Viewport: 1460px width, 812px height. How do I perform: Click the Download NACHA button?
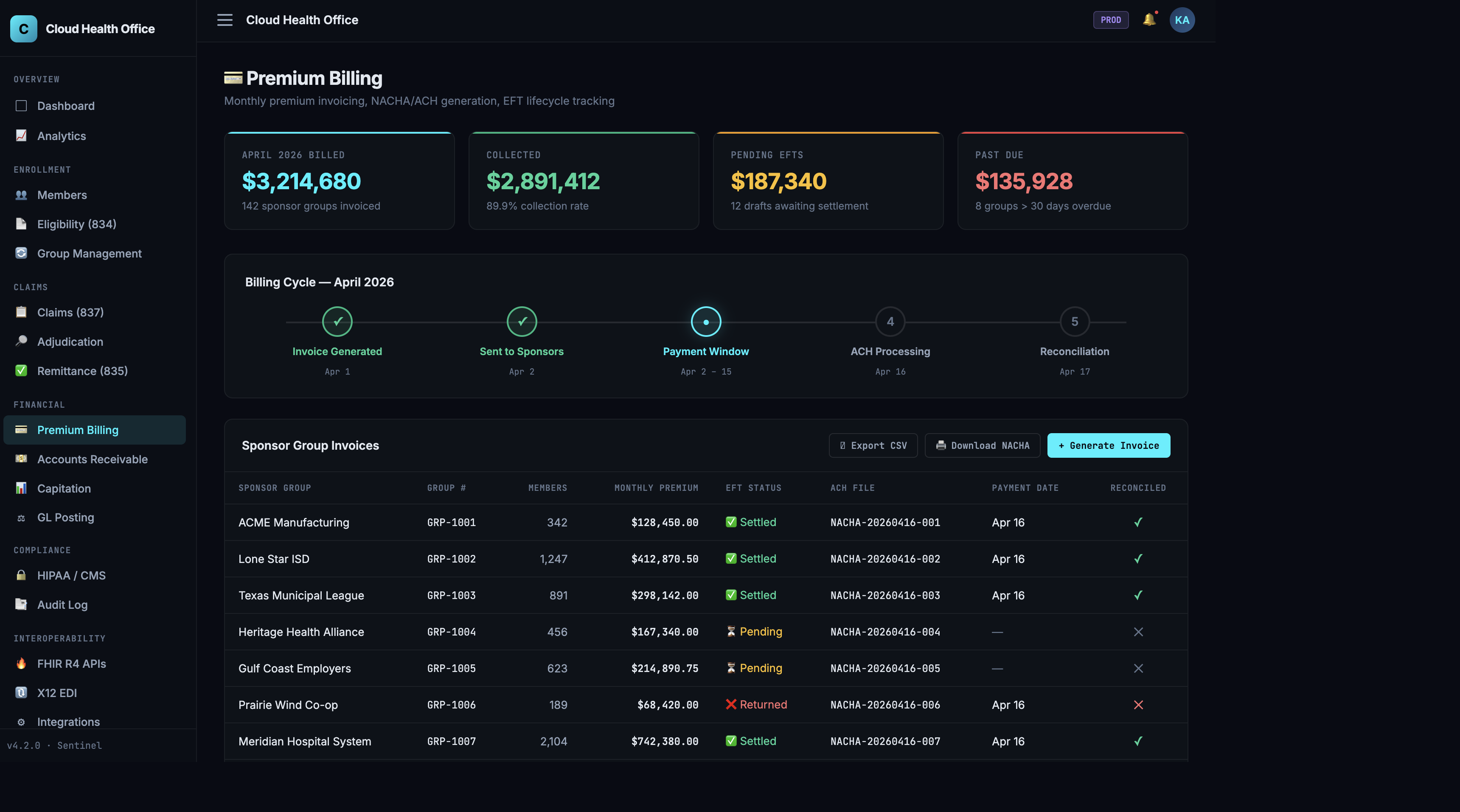(982, 445)
